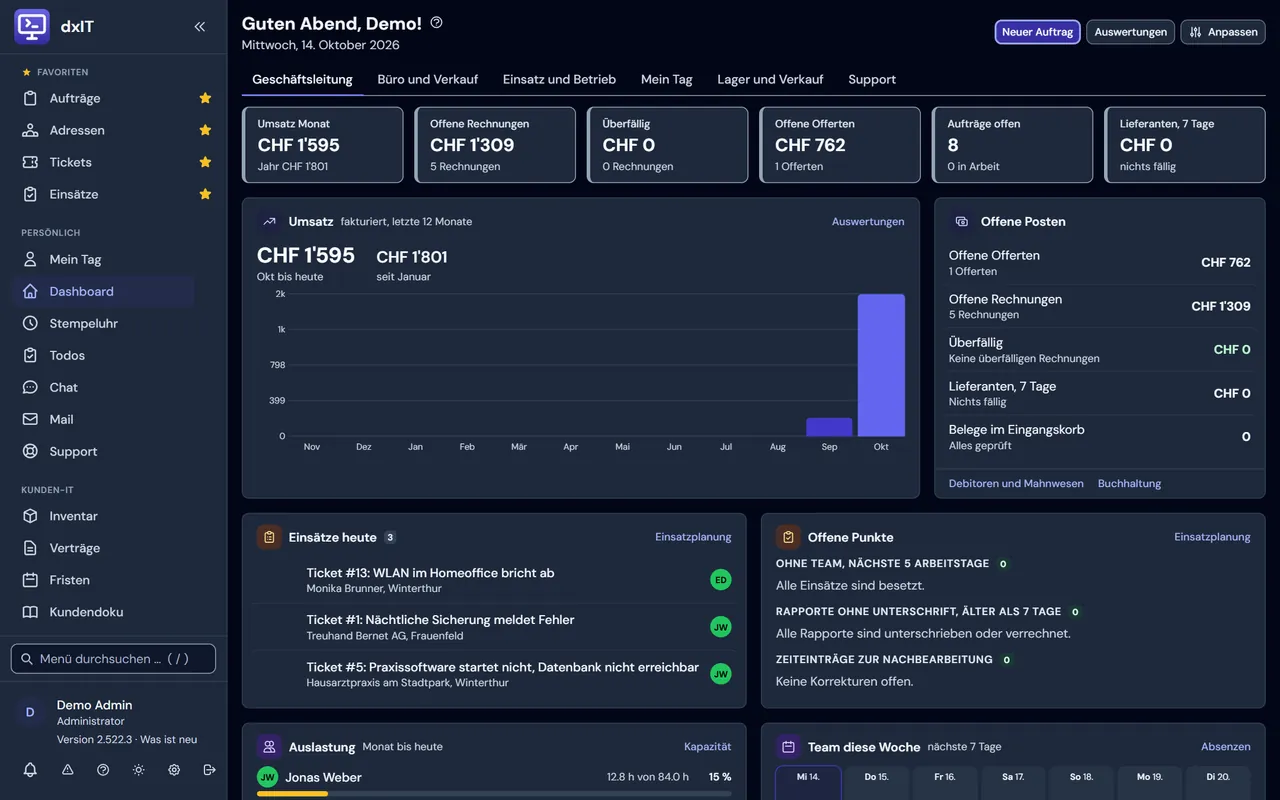Image resolution: width=1280 pixels, height=800 pixels.
Task: Open Kundendoku via its book icon
Action: coord(30,612)
